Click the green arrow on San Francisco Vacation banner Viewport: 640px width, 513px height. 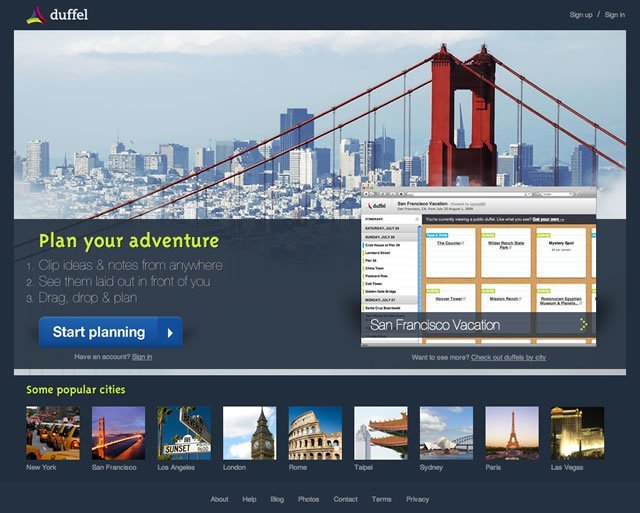point(582,324)
